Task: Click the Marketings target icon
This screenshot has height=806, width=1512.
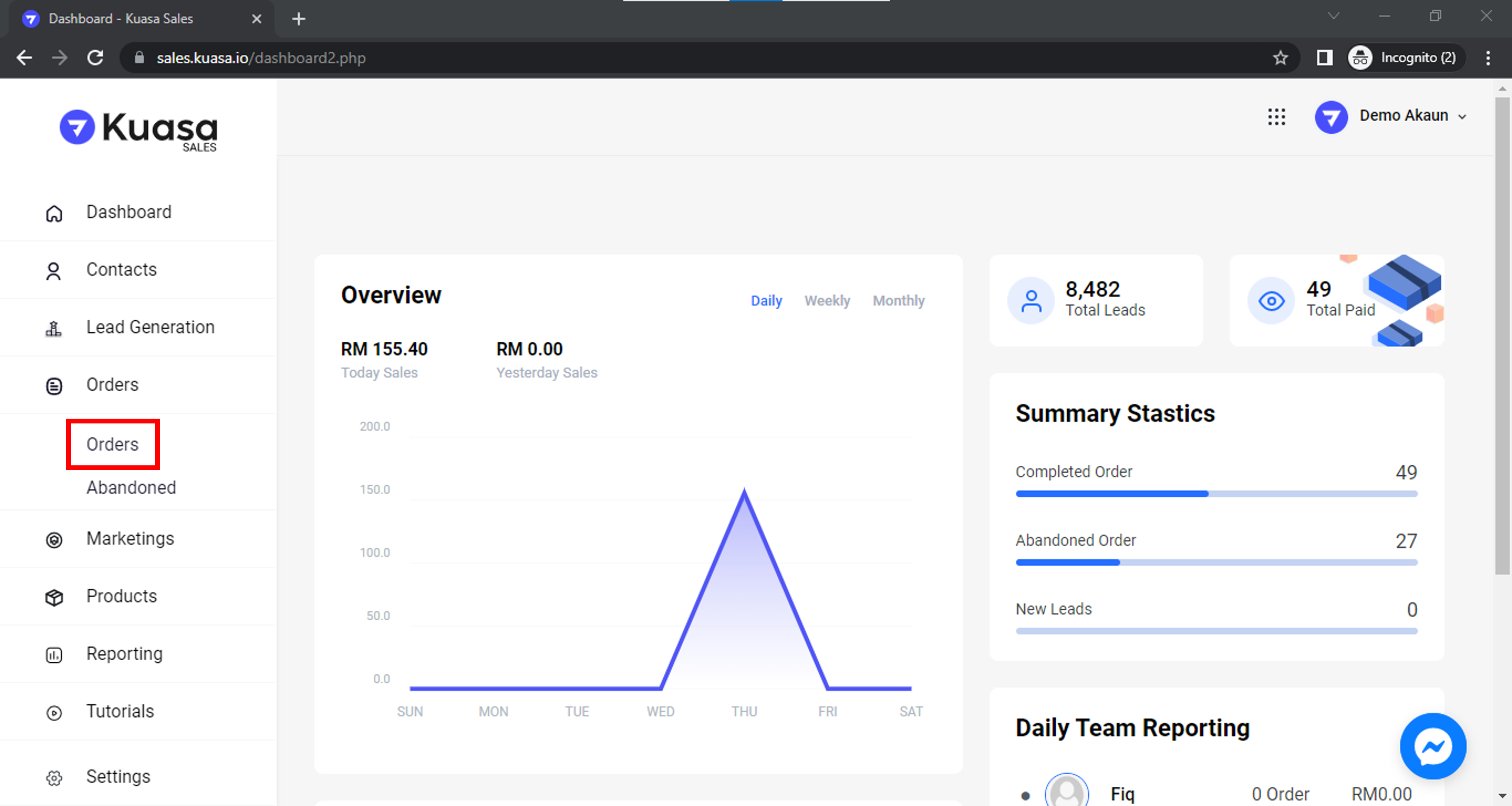Action: [53, 540]
